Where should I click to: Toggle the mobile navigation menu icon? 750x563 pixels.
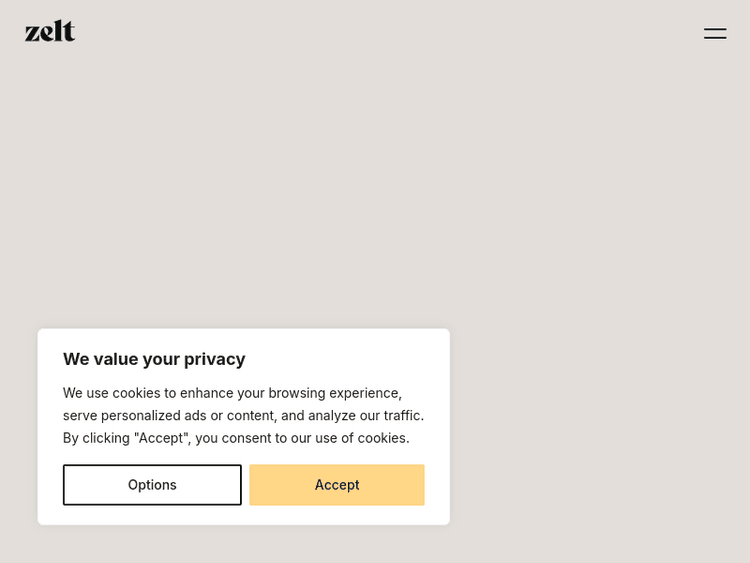(715, 33)
